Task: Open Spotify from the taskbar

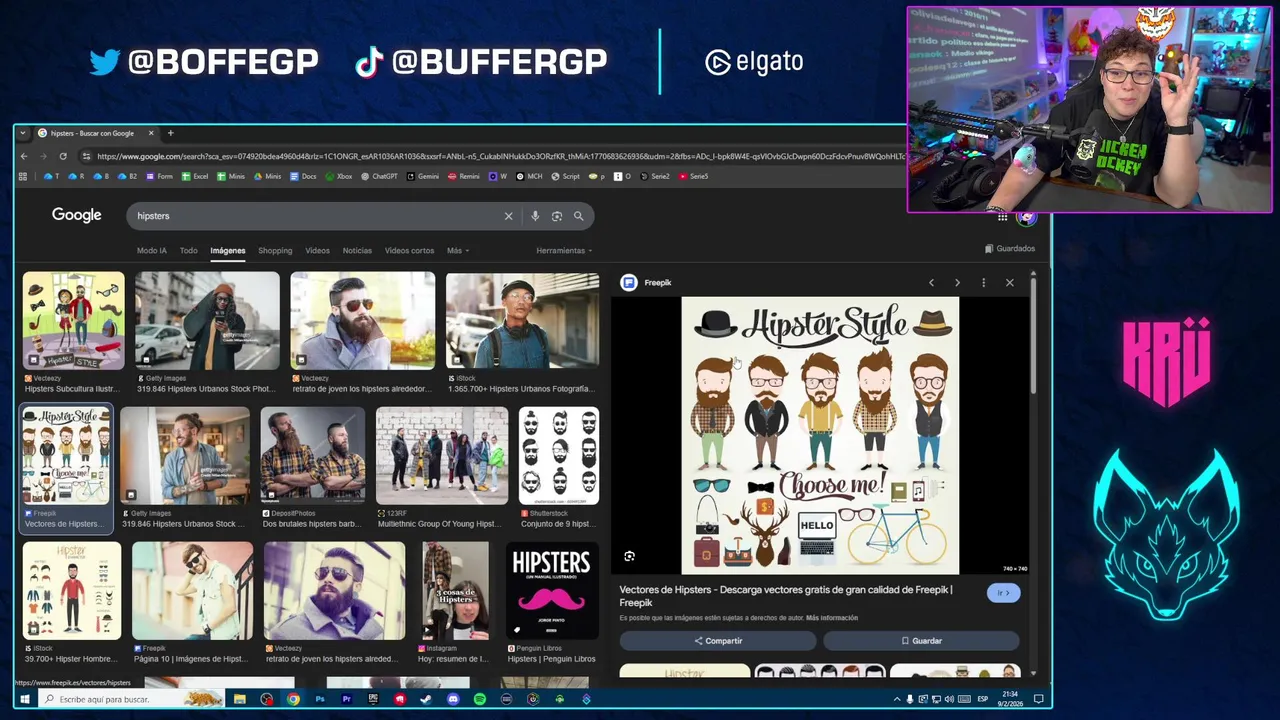Action: coord(480,699)
